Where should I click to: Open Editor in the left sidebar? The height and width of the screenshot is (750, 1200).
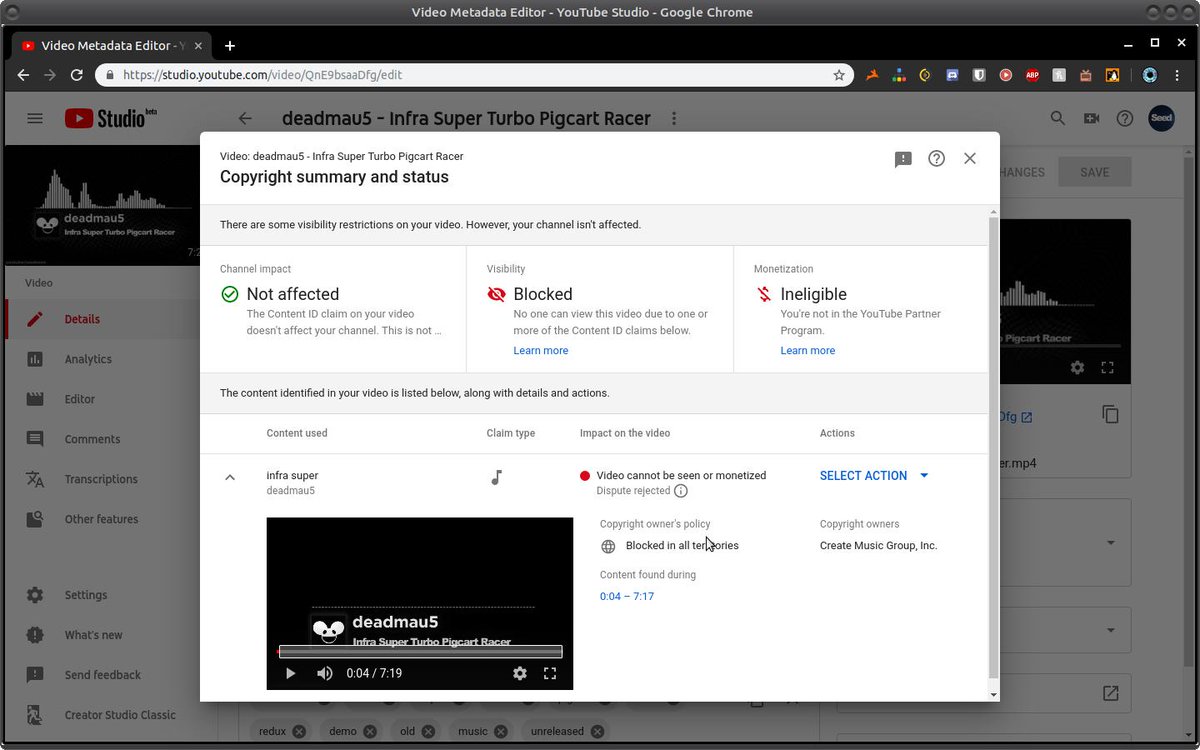102,399
